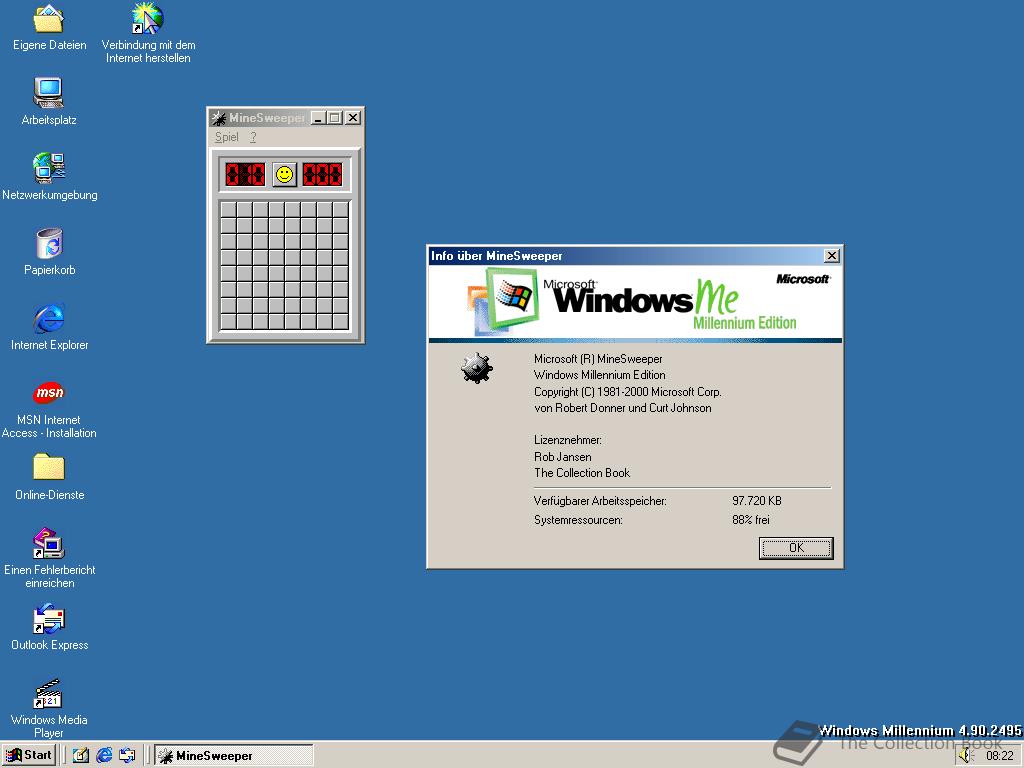Open the ? help menu in MineSweeper
Screen dimensions: 1024x768
pos(253,137)
